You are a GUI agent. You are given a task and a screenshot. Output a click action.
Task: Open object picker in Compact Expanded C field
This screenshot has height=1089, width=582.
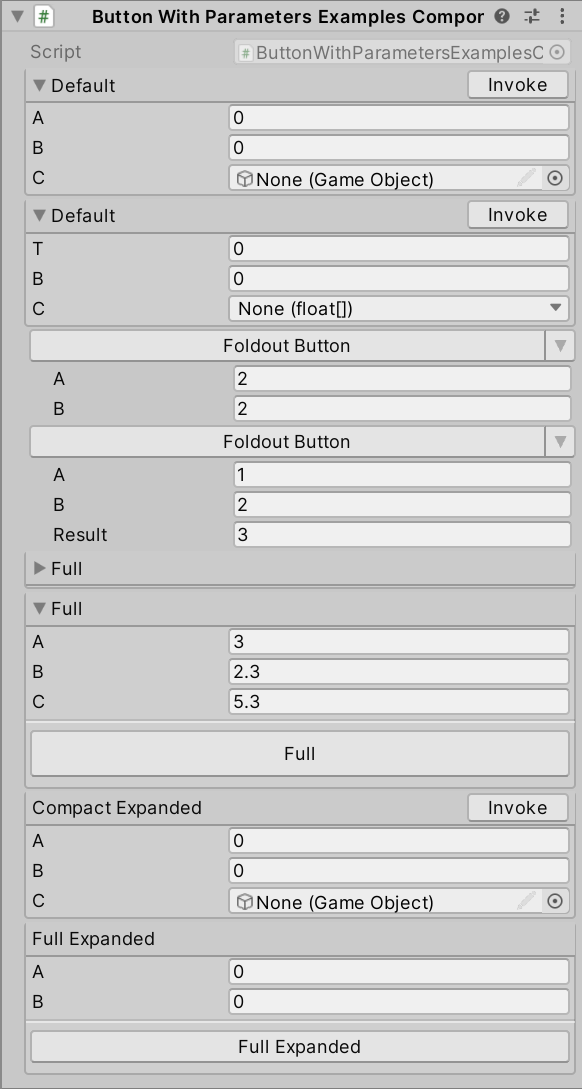click(554, 901)
